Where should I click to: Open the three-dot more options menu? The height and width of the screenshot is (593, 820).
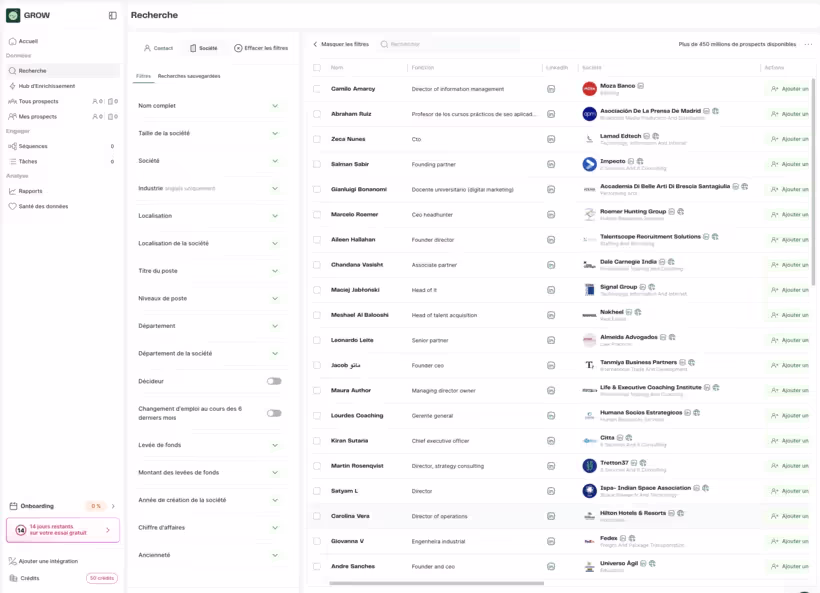click(x=808, y=44)
